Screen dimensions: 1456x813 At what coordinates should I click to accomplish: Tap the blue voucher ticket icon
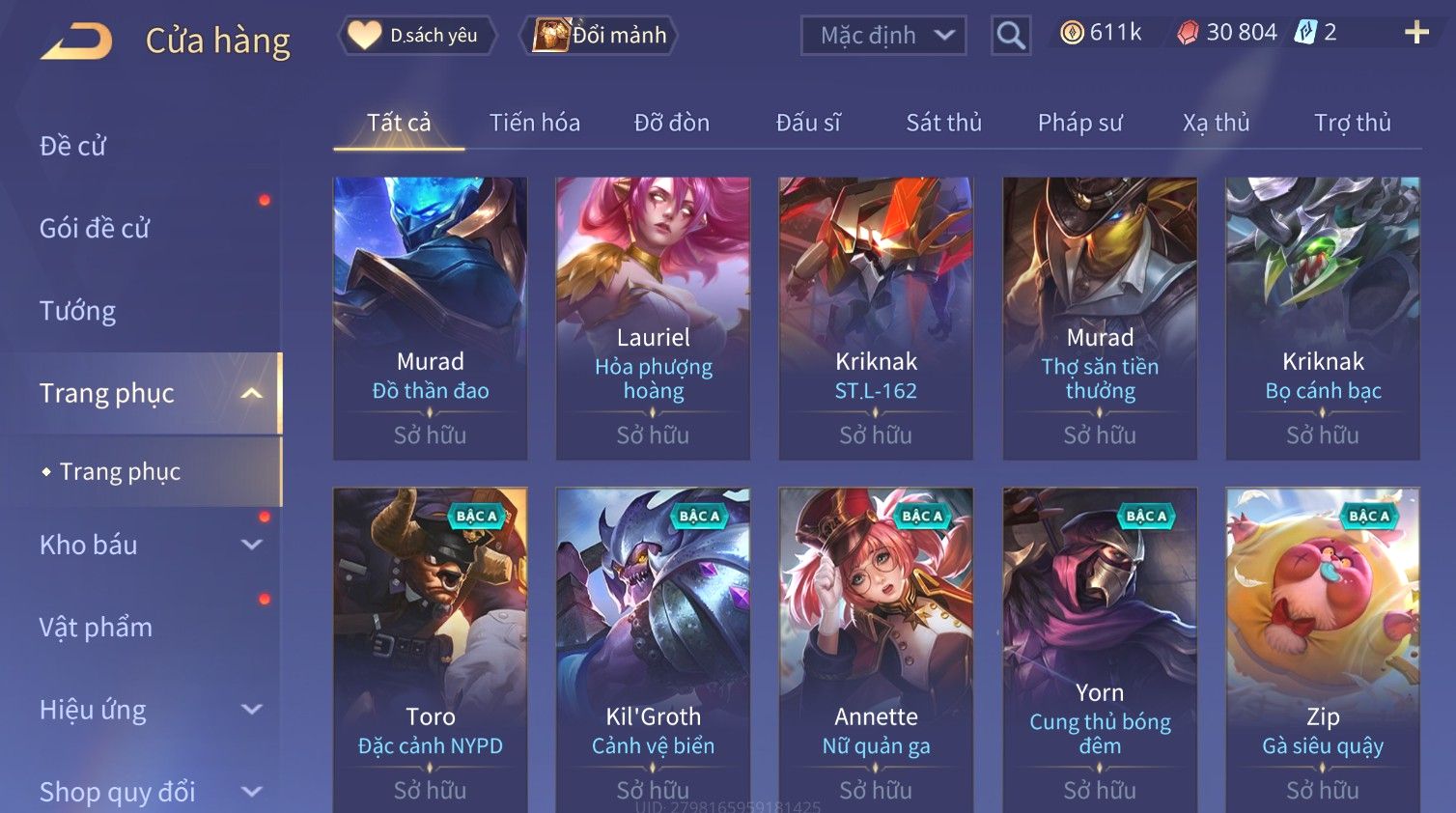pos(1305,32)
